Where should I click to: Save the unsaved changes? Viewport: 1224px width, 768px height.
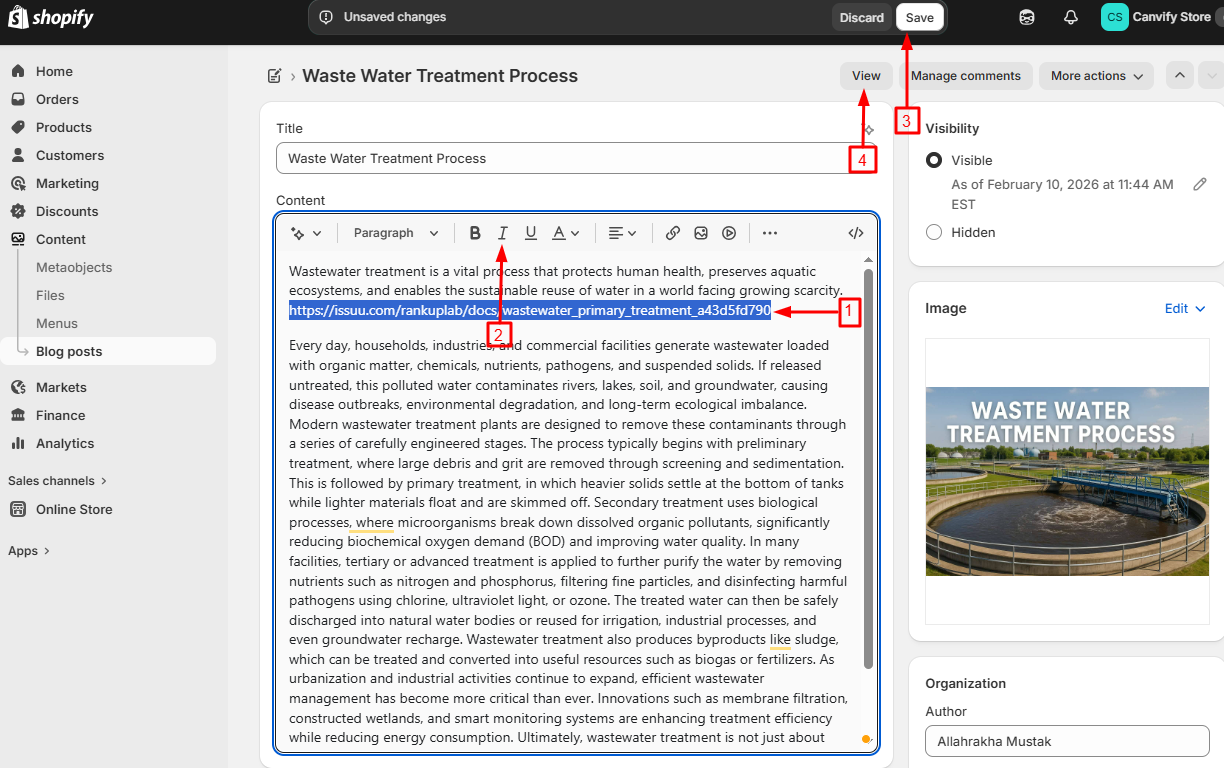click(x=919, y=18)
